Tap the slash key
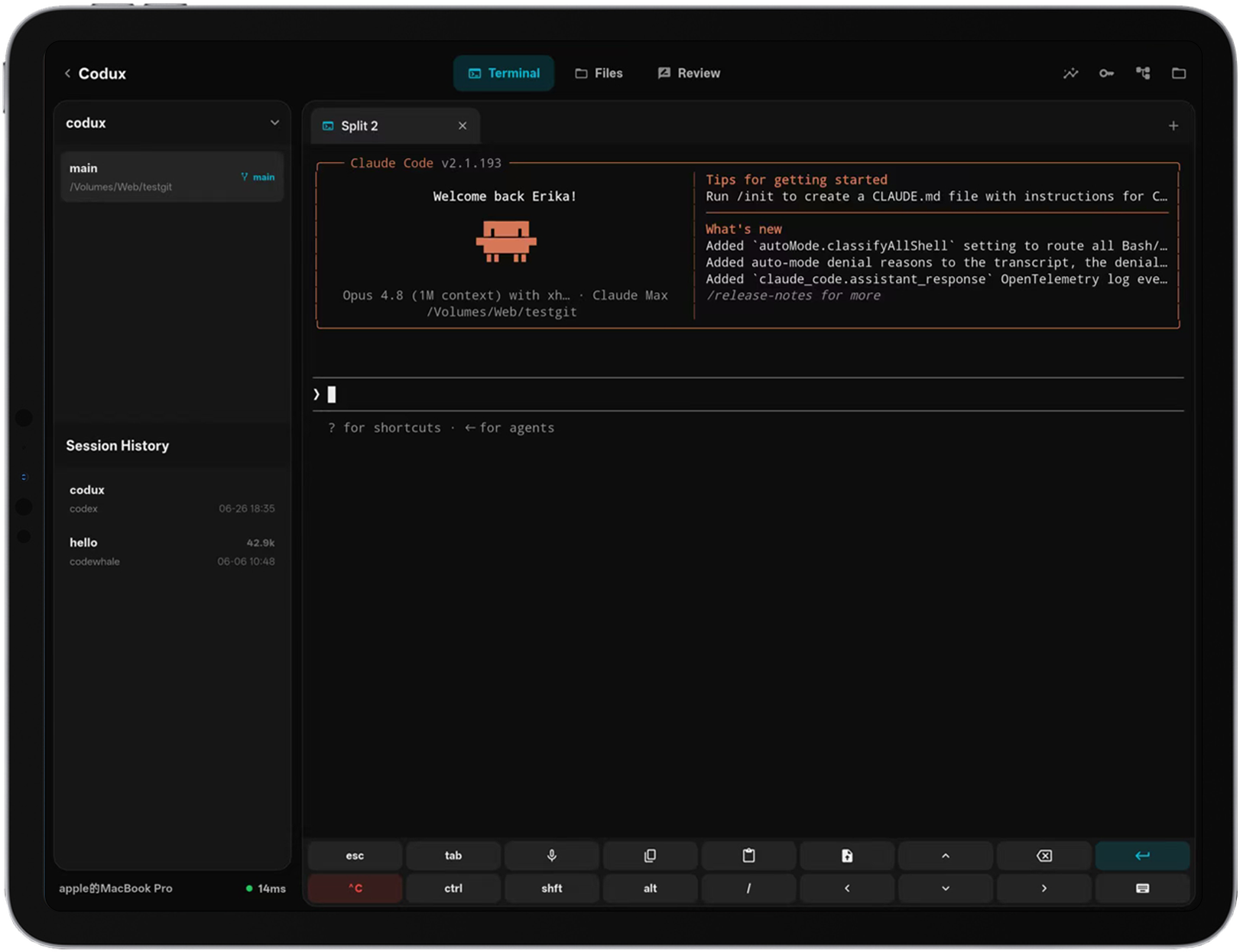 click(749, 889)
